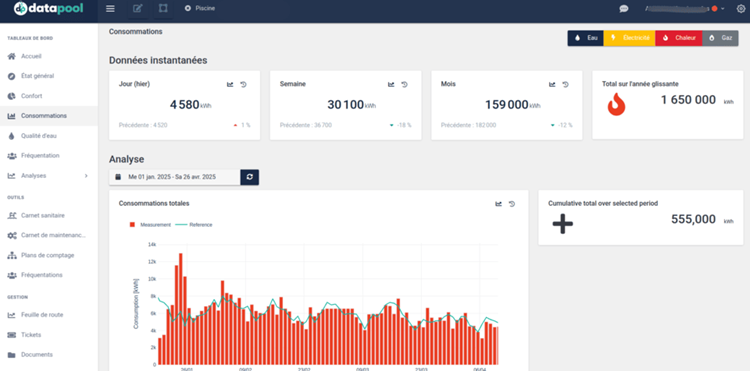Switch to Eau consumption tab
750x371 pixels.
click(x=586, y=38)
